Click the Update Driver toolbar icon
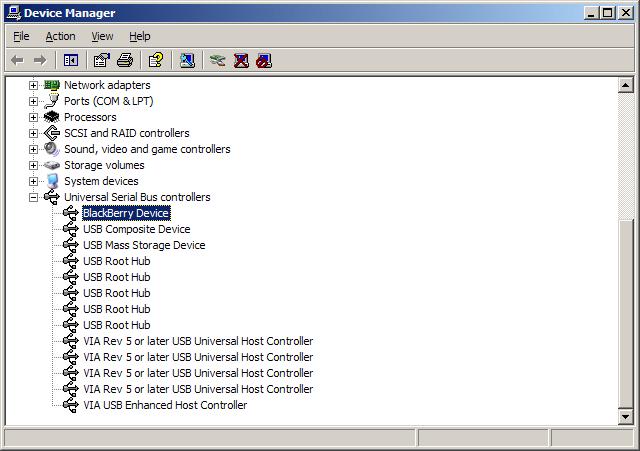This screenshot has width=640, height=451. coord(218,60)
